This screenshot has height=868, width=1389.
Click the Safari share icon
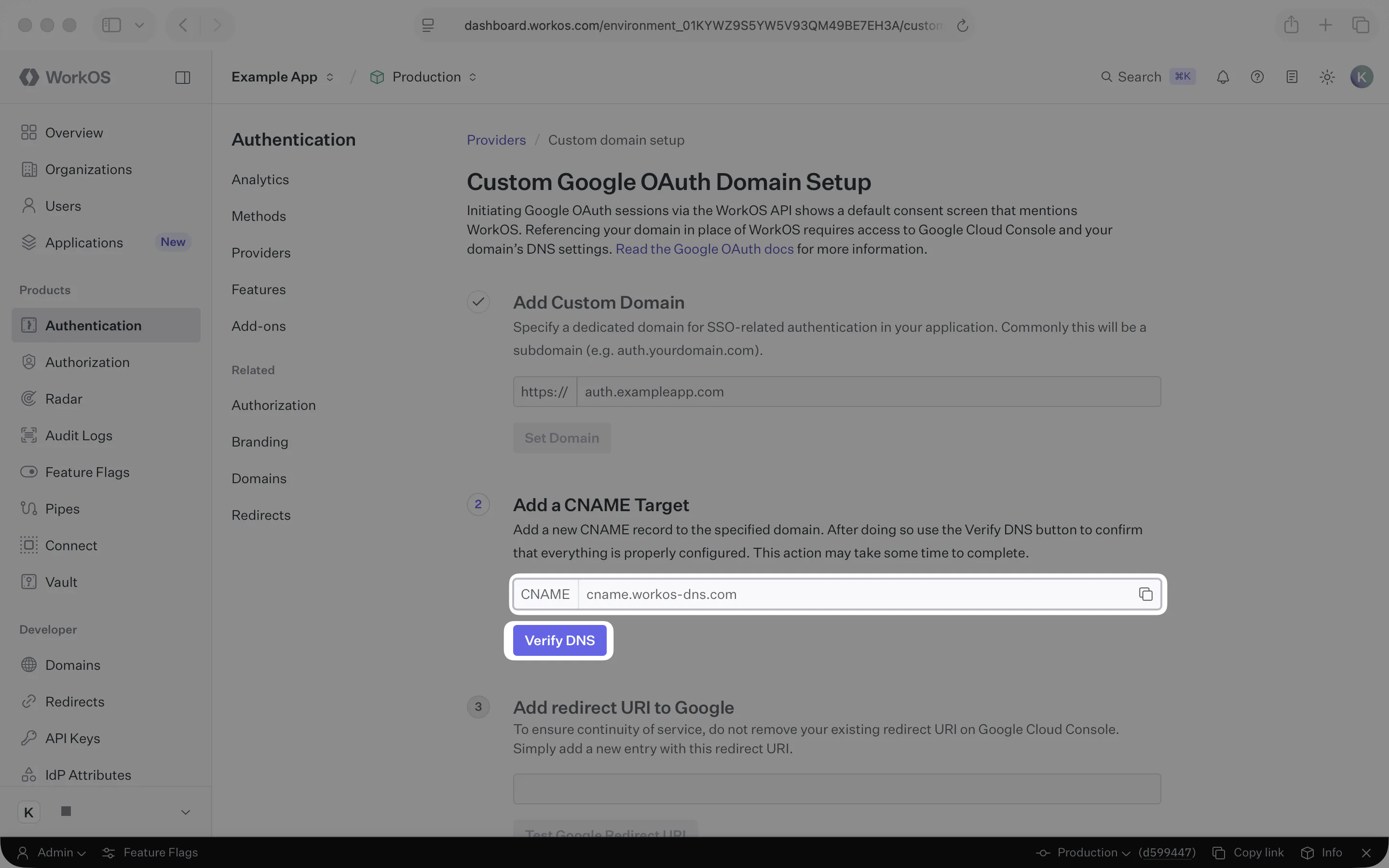tap(1291, 25)
